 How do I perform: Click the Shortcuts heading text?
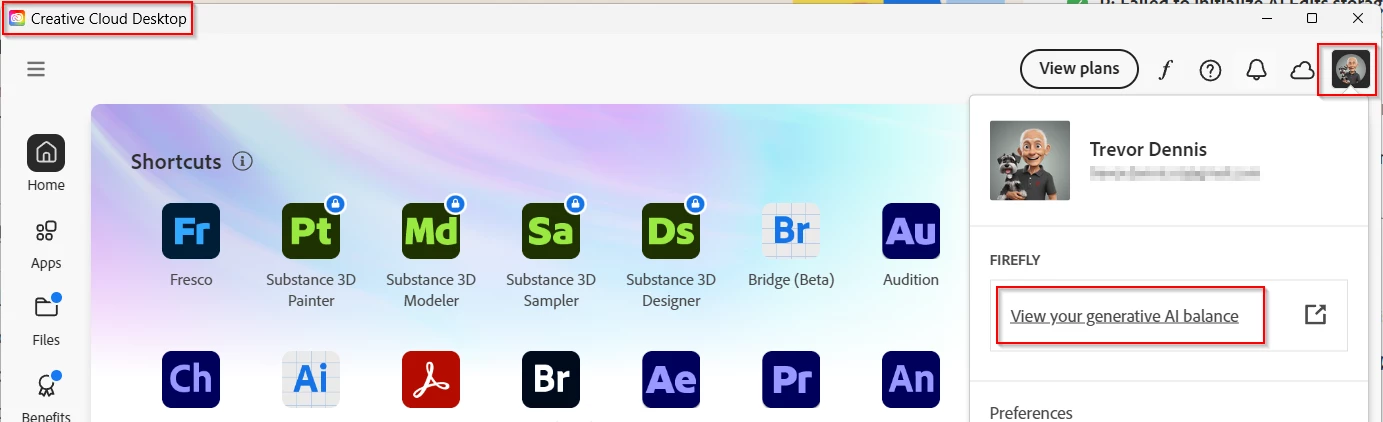tap(176, 161)
